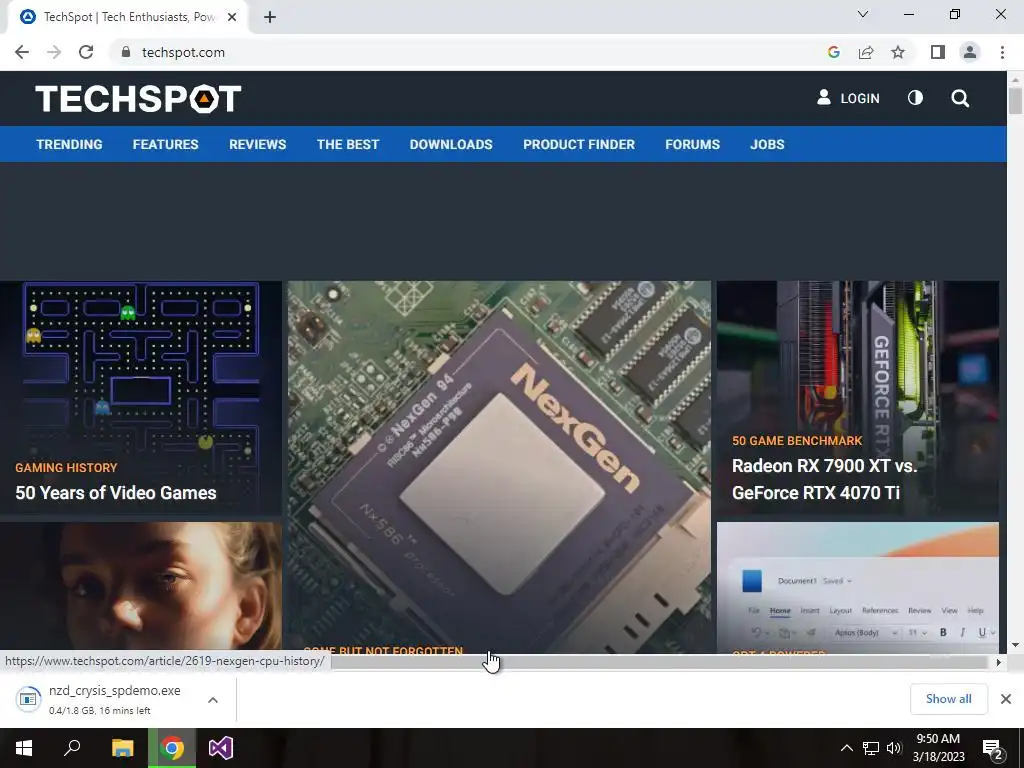
Task: Reload the techspot.com page
Action: (86, 52)
